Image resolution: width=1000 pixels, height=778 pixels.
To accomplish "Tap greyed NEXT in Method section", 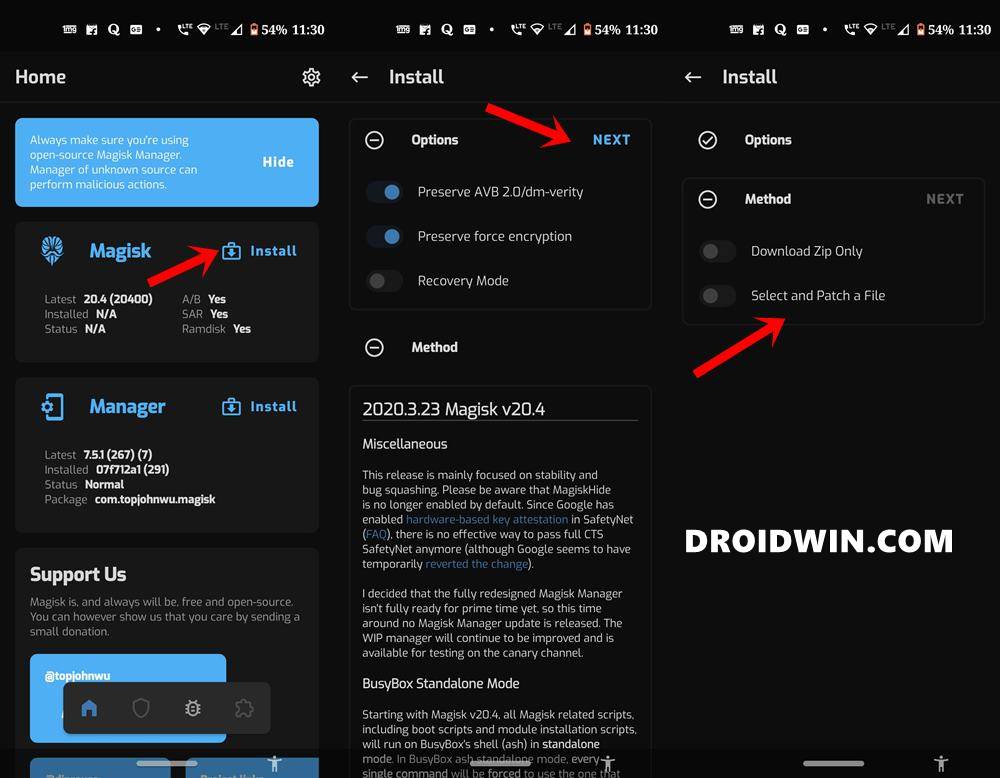I will point(945,199).
